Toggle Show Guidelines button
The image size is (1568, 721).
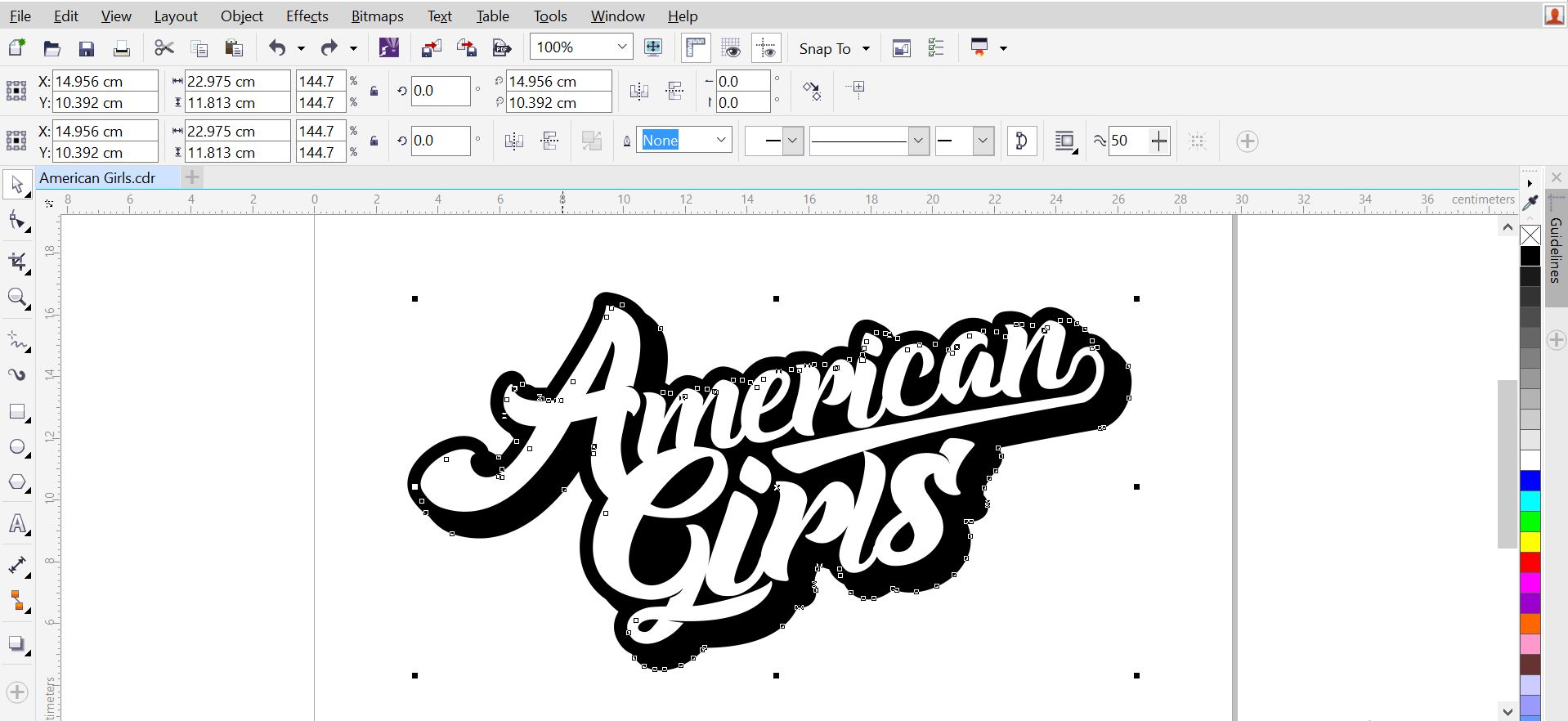[x=766, y=48]
